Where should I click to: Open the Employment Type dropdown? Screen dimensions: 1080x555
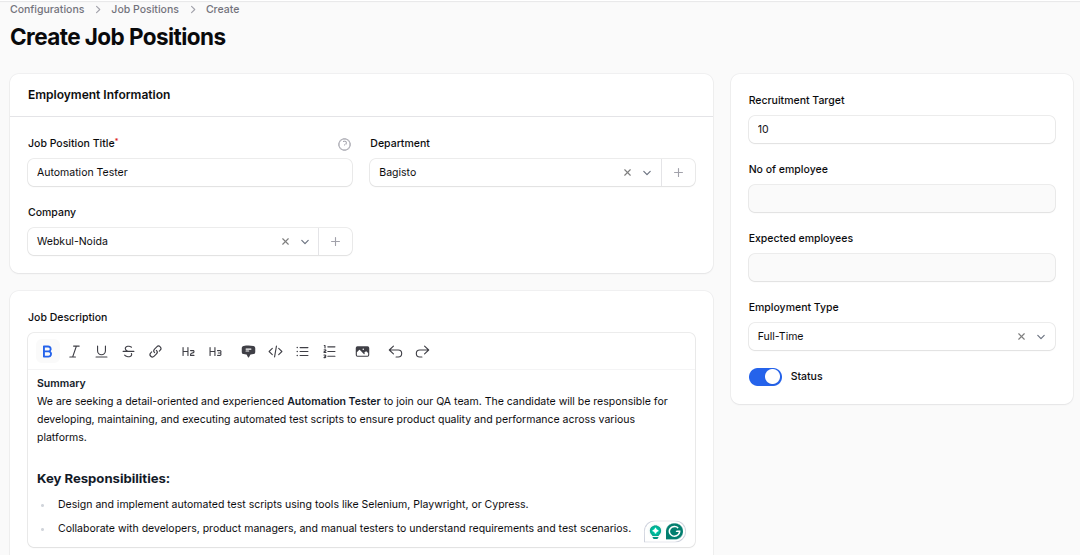1041,337
